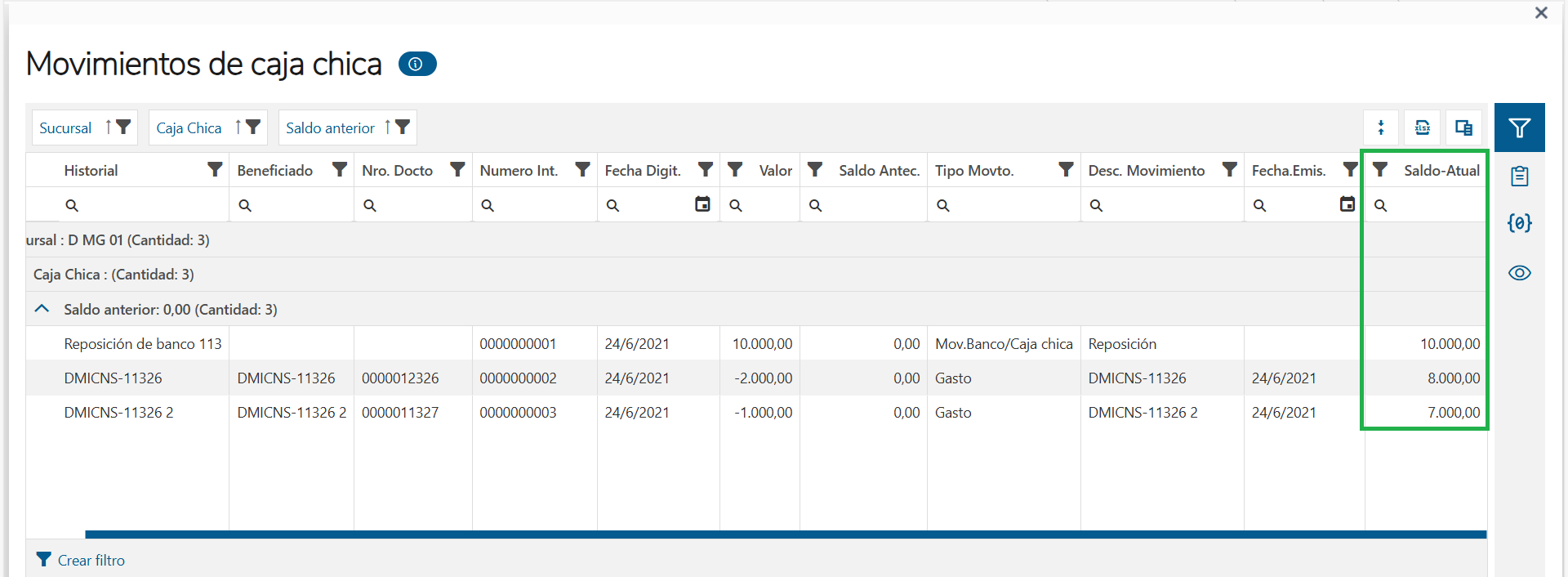Open the Fecha.Emis. calendar dropdown
The height and width of the screenshot is (577, 1568).
point(1347,204)
